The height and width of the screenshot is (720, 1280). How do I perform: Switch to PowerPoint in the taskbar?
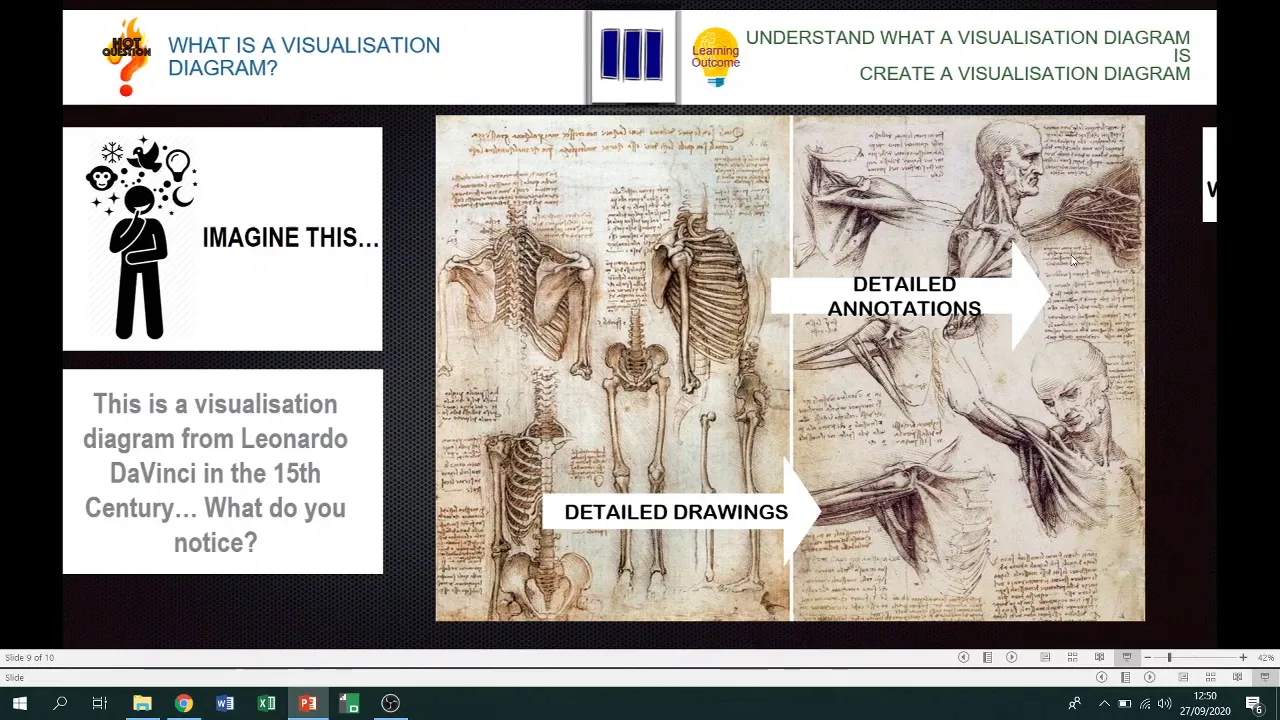pos(308,704)
